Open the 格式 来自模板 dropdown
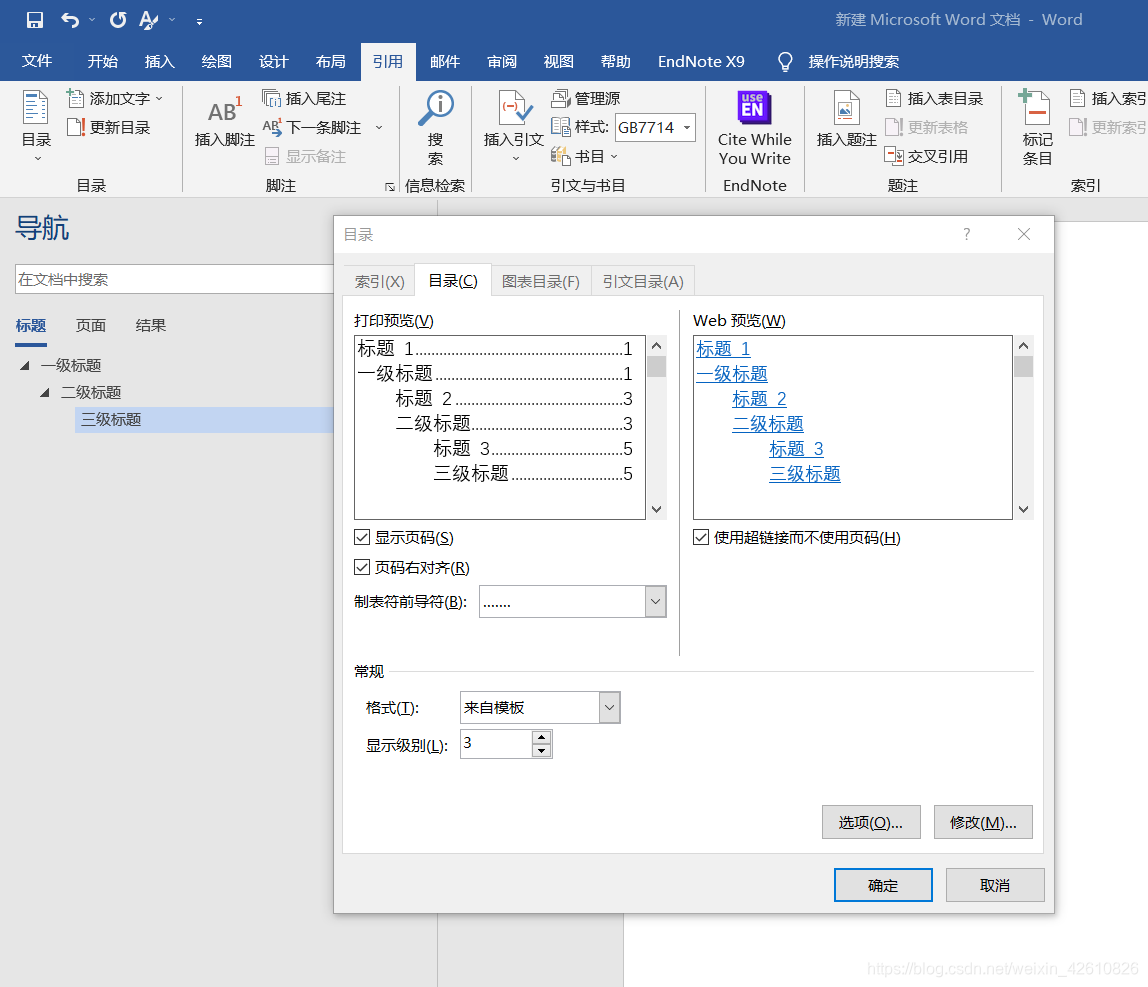This screenshot has height=987, width=1148. [609, 707]
